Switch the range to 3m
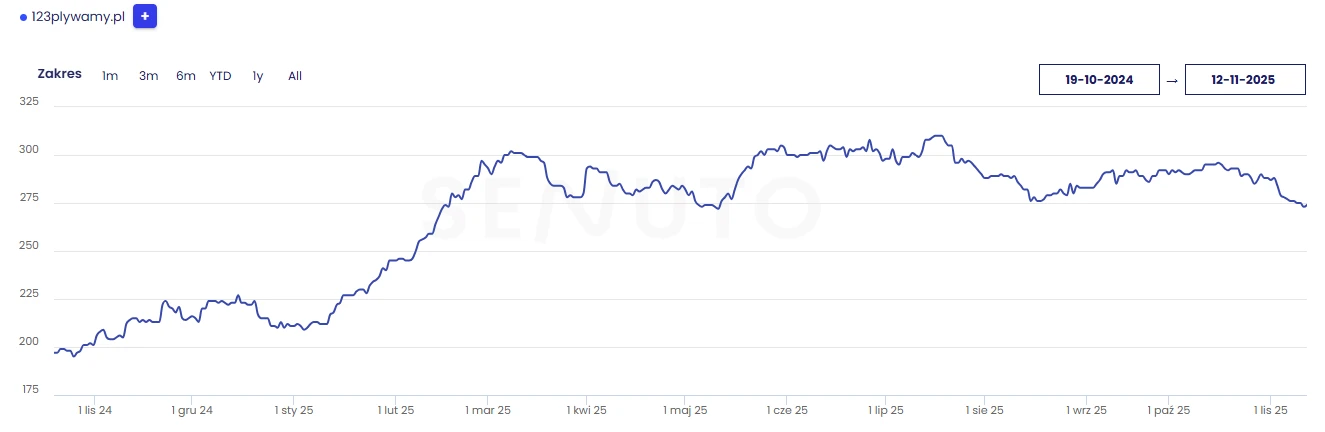Screen dimensions: 1325x432 coord(148,76)
